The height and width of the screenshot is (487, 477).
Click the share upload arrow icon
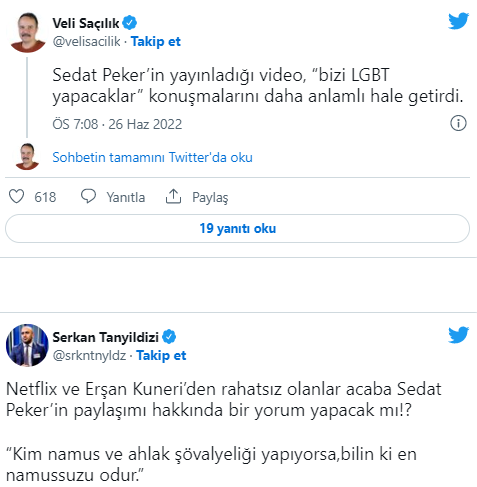[x=173, y=196]
